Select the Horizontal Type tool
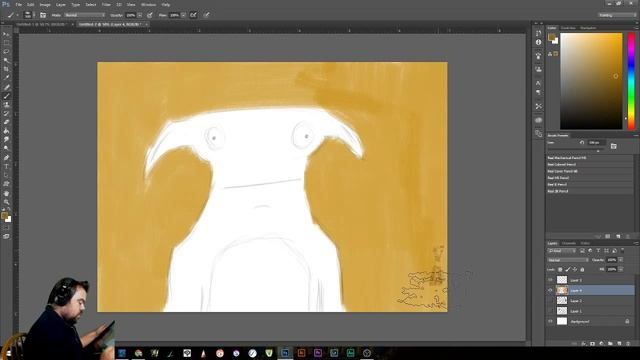 pyautogui.click(x=6, y=167)
